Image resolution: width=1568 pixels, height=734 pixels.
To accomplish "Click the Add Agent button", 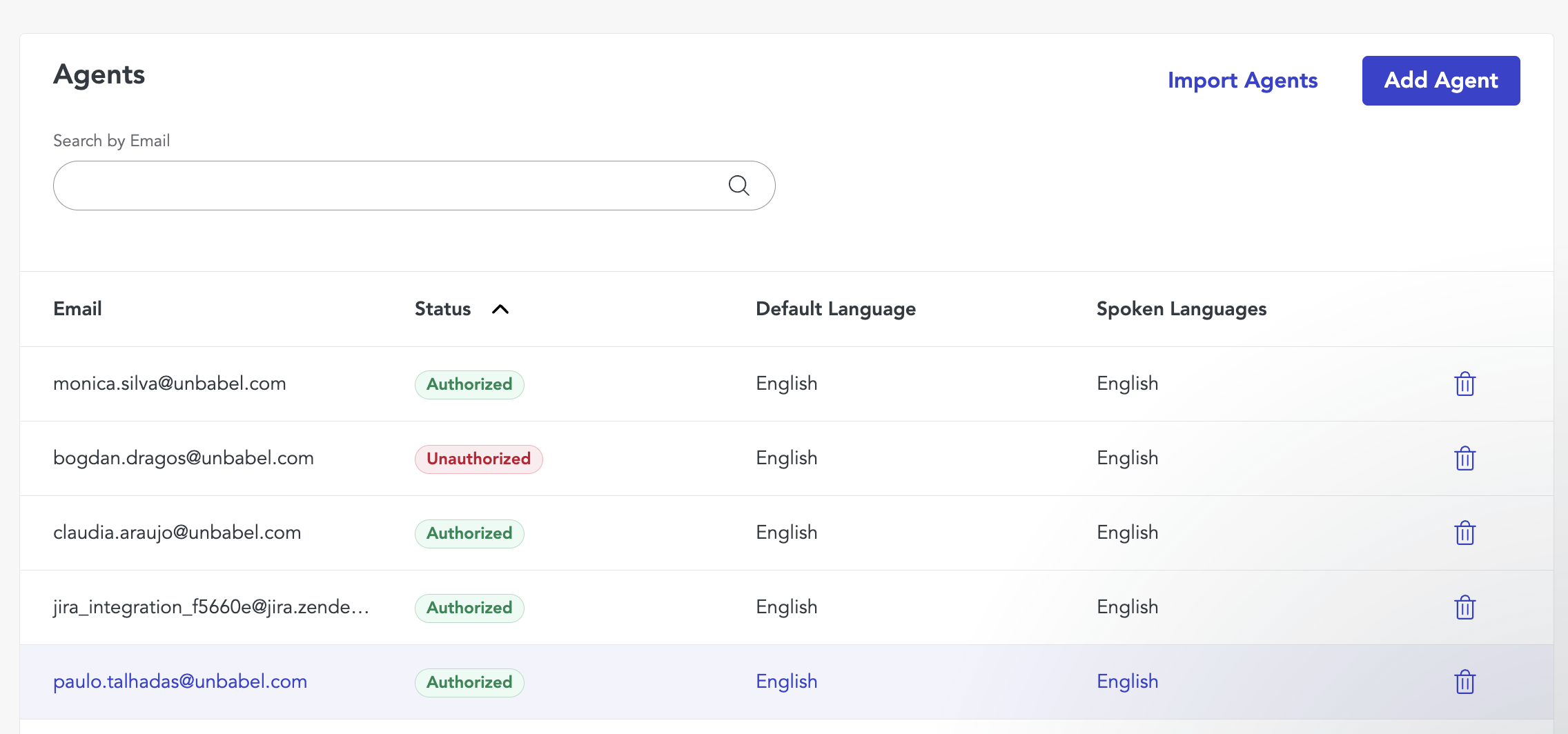I will point(1441,81).
